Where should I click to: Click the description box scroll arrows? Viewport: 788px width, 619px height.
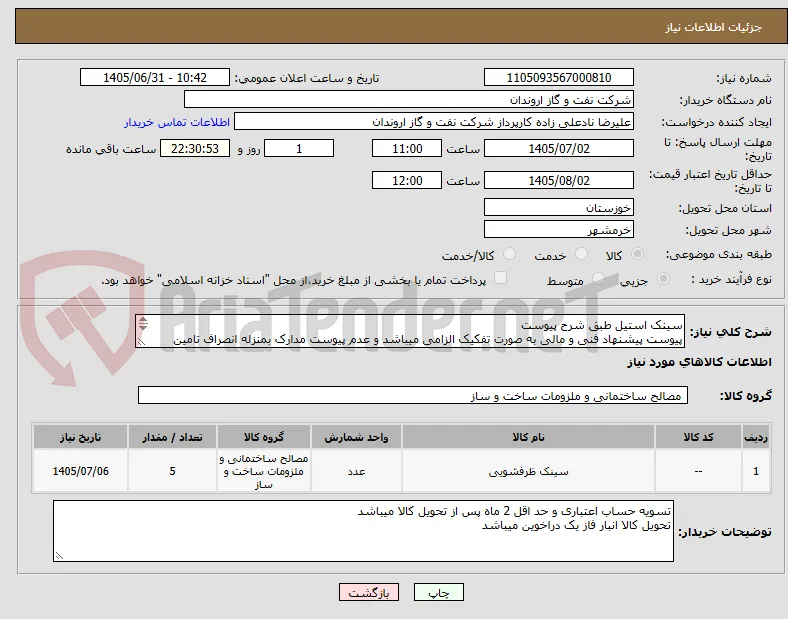tap(143, 324)
